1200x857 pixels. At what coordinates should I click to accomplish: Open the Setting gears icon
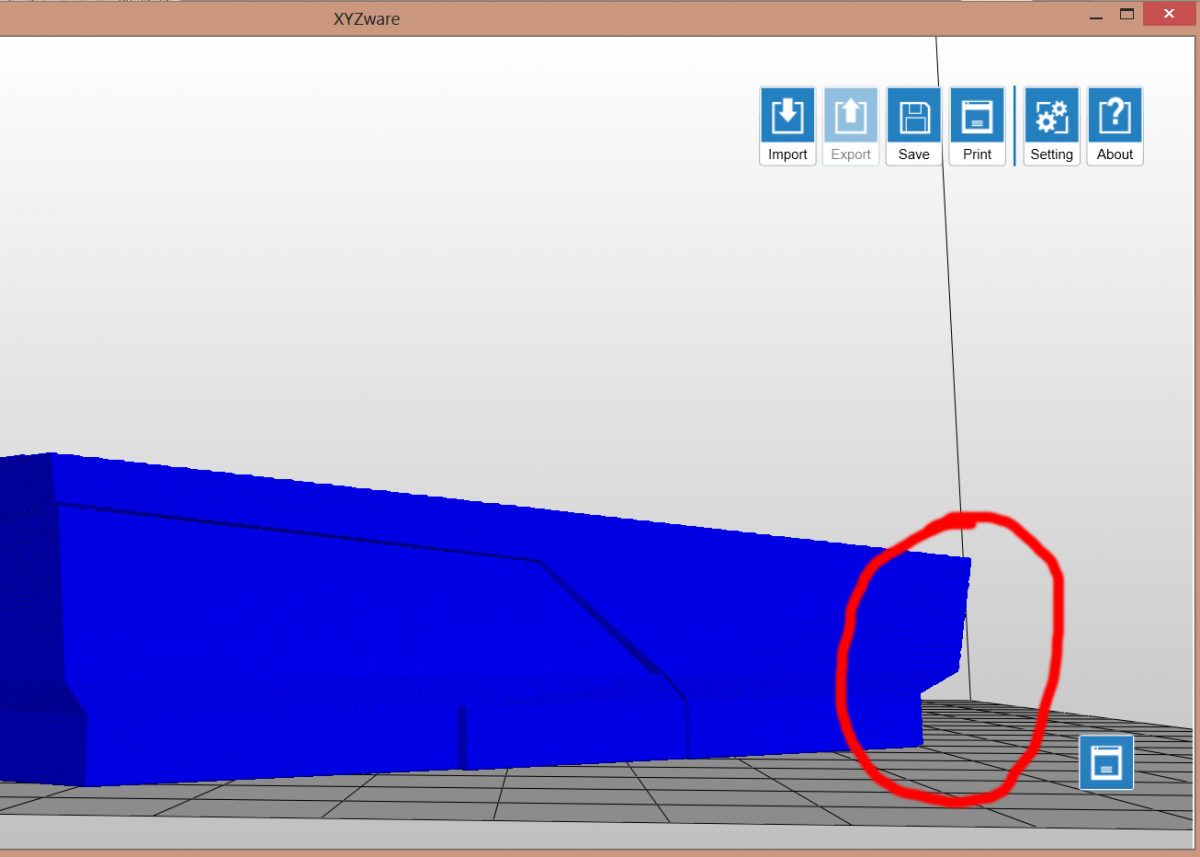click(x=1052, y=126)
